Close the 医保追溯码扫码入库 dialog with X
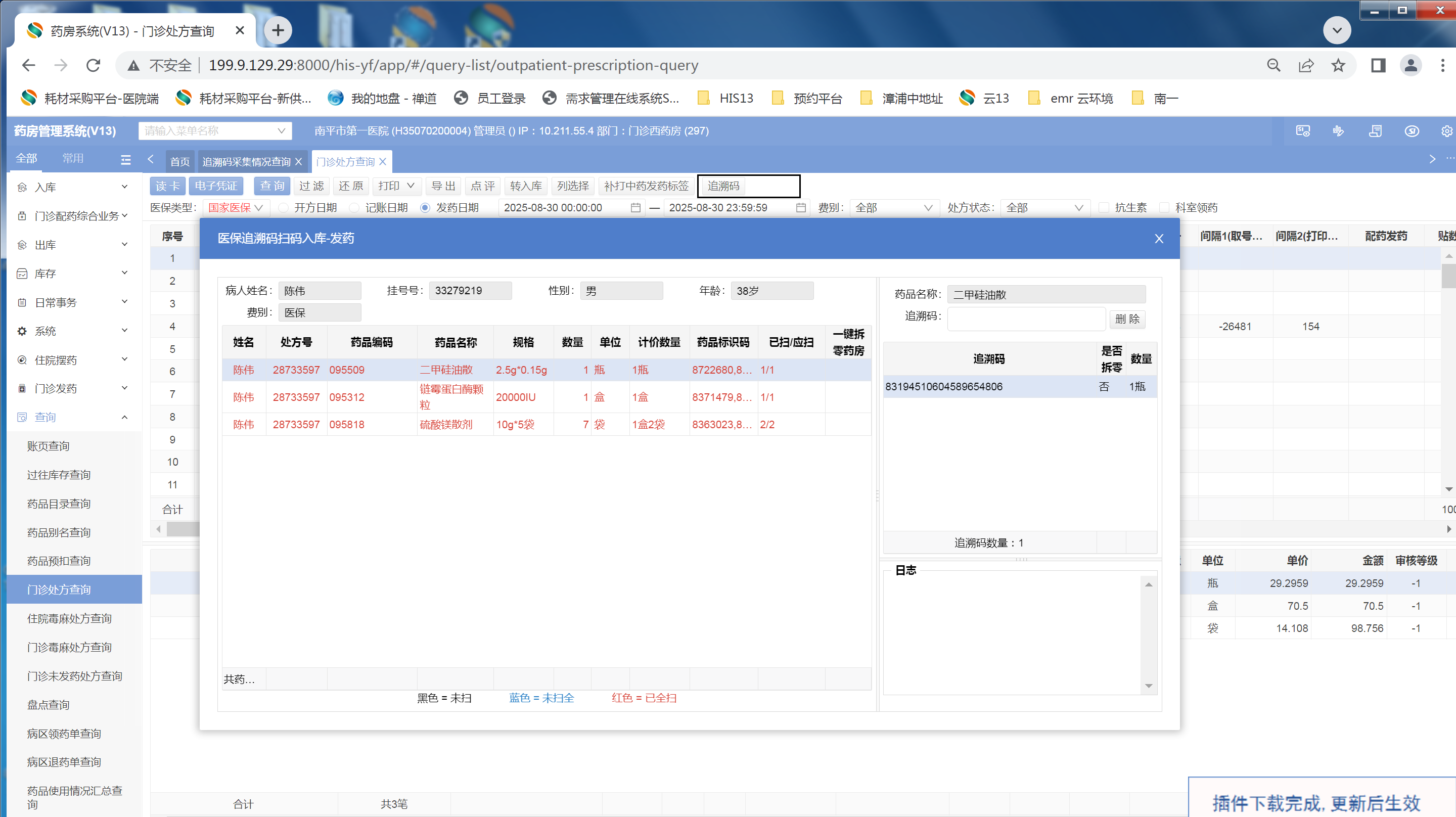The image size is (1456, 817). 1159,239
